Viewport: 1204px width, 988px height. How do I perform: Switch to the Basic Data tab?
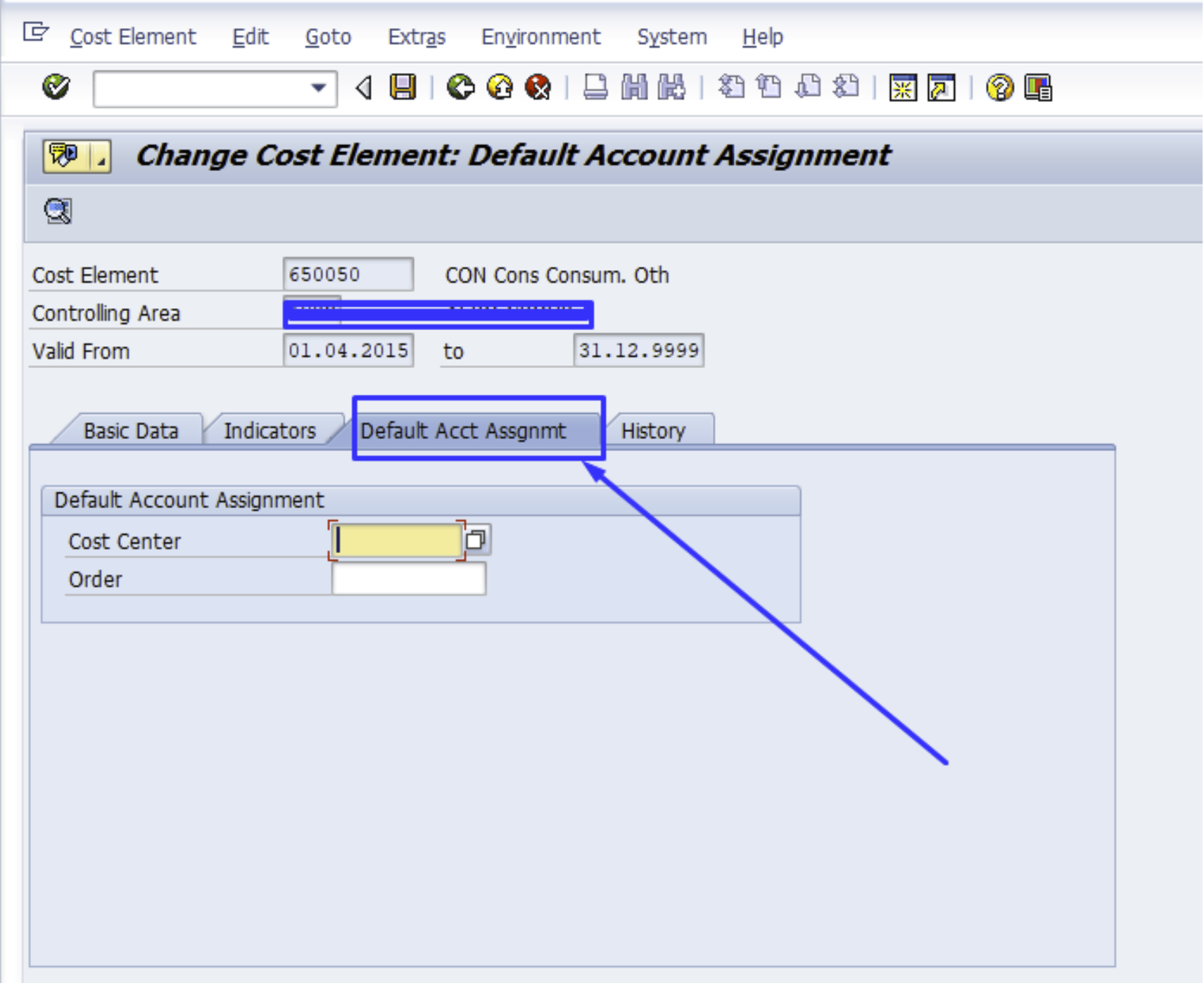131,431
